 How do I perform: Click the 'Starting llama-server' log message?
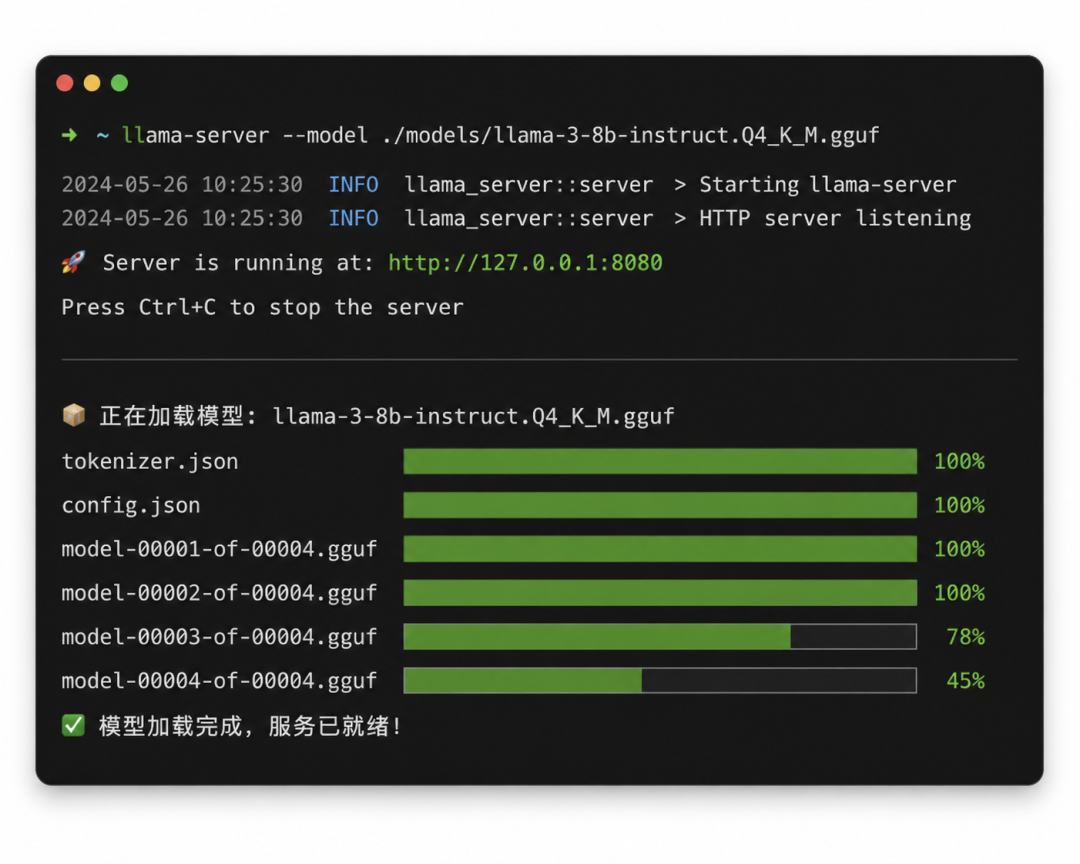(828, 185)
